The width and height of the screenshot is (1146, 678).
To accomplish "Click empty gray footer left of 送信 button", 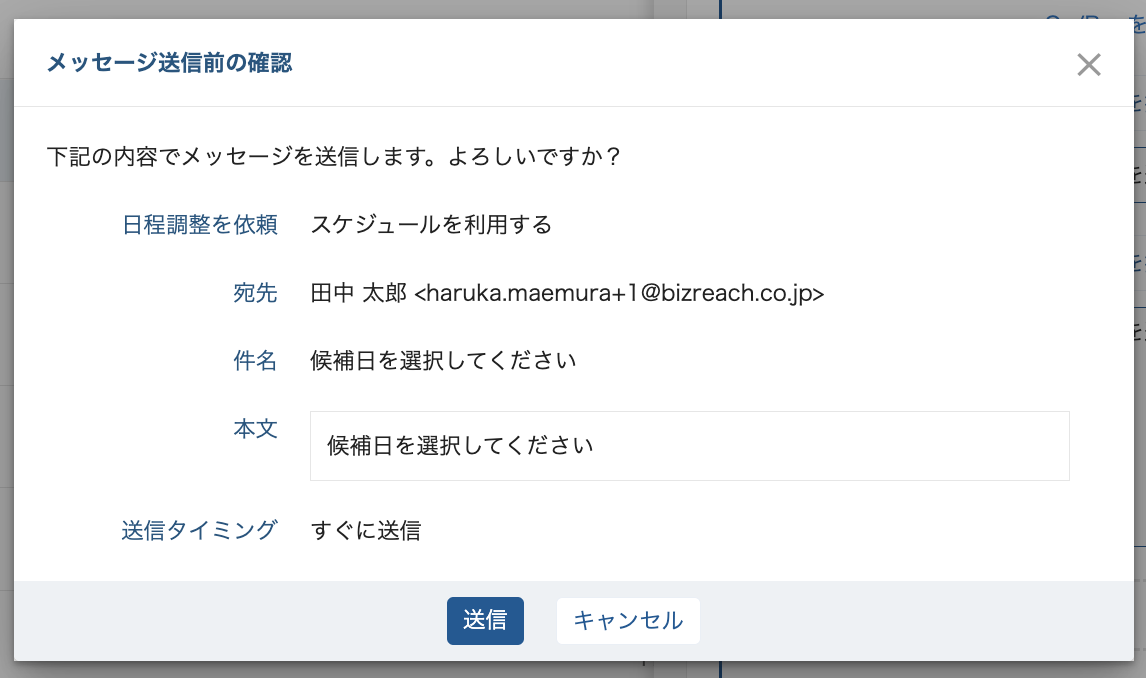I will pyautogui.click(x=230, y=621).
